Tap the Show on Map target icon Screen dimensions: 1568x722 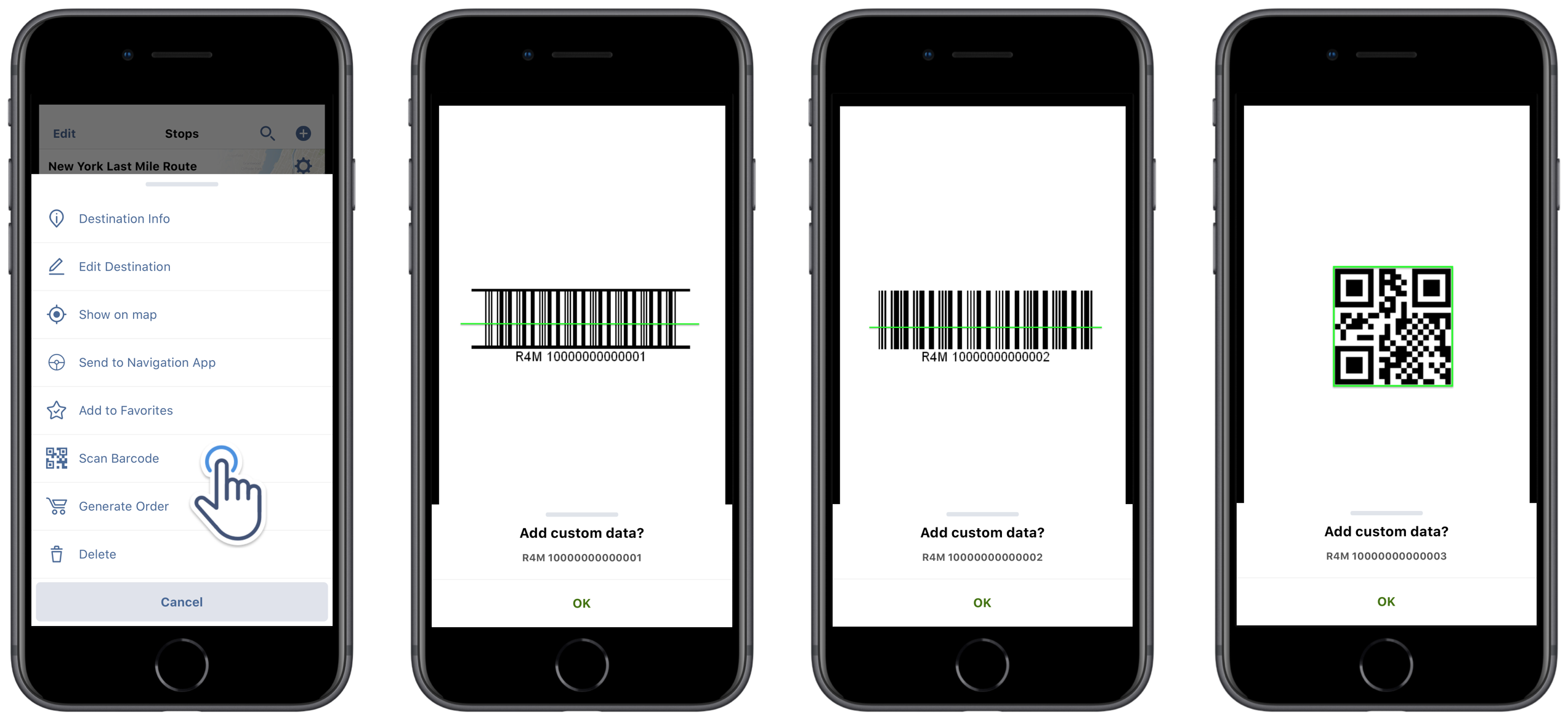pos(57,314)
